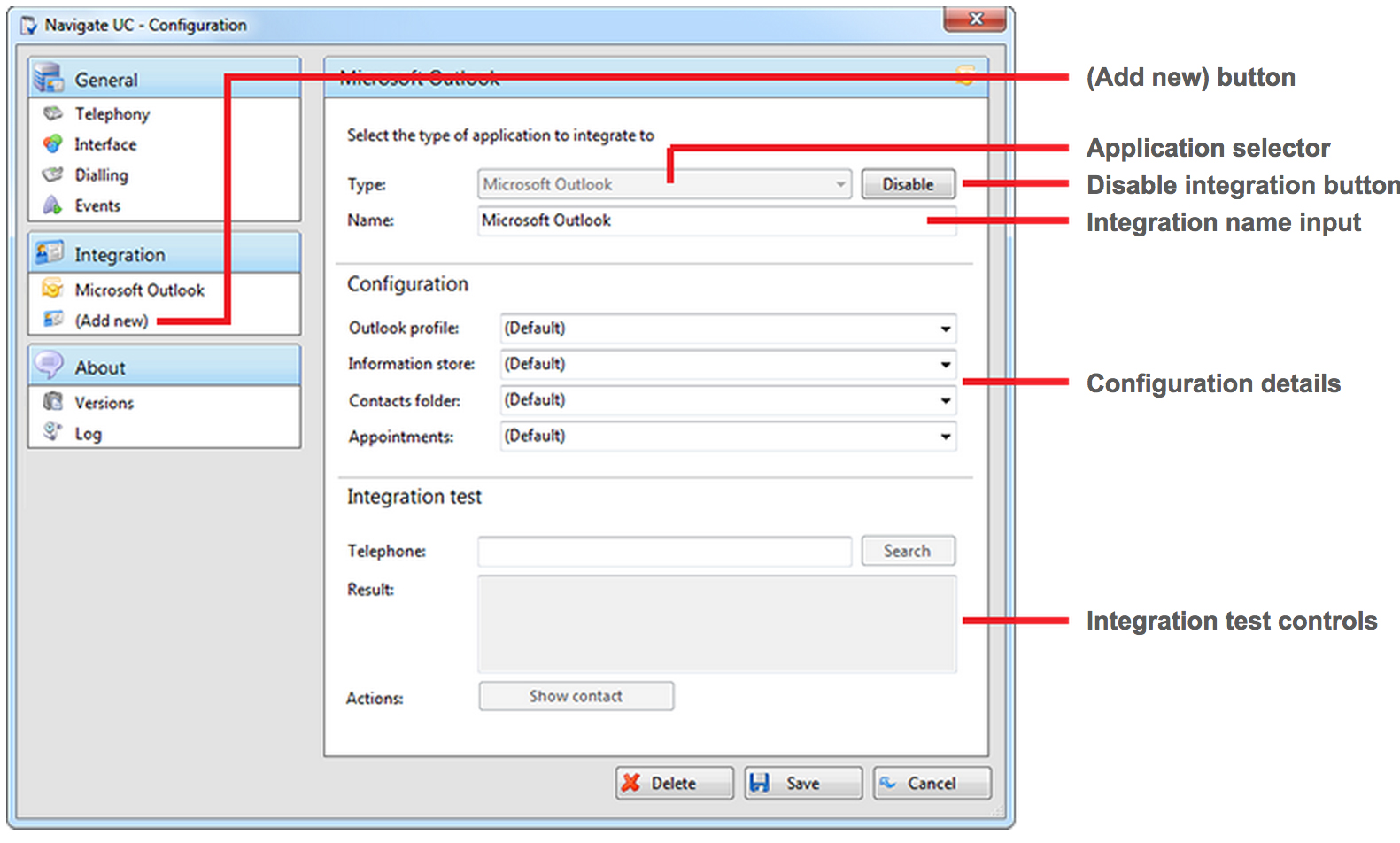Open the Dialling settings page
Screen dimensions: 1400x843
click(x=101, y=174)
